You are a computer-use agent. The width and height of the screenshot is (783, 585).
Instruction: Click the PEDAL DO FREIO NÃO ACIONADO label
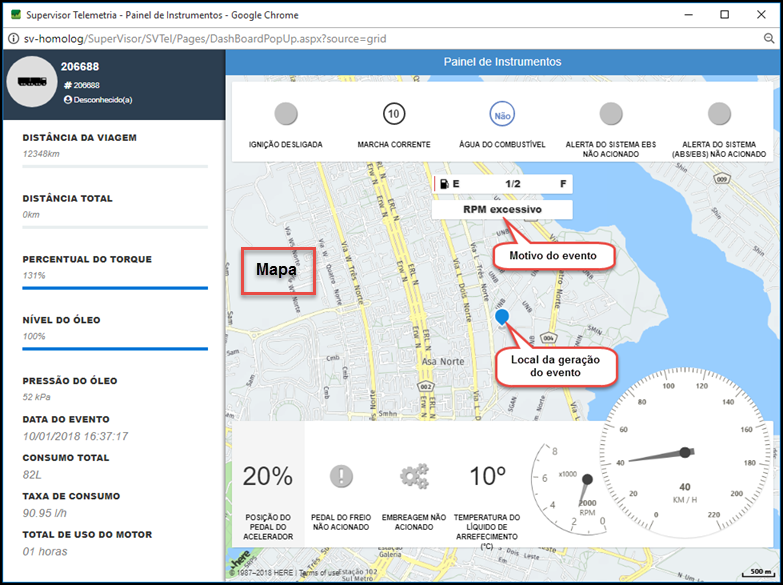point(341,522)
